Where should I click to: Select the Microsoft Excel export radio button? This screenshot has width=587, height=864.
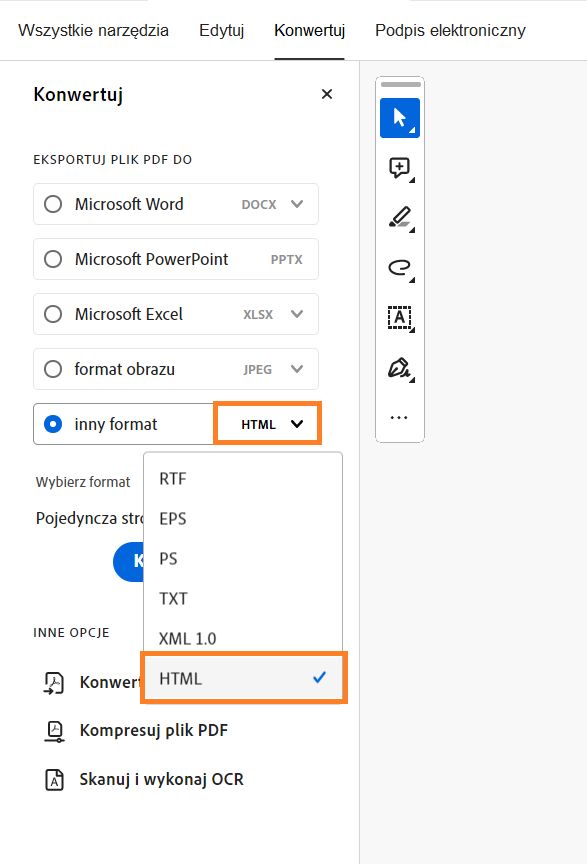pyautogui.click(x=52, y=314)
